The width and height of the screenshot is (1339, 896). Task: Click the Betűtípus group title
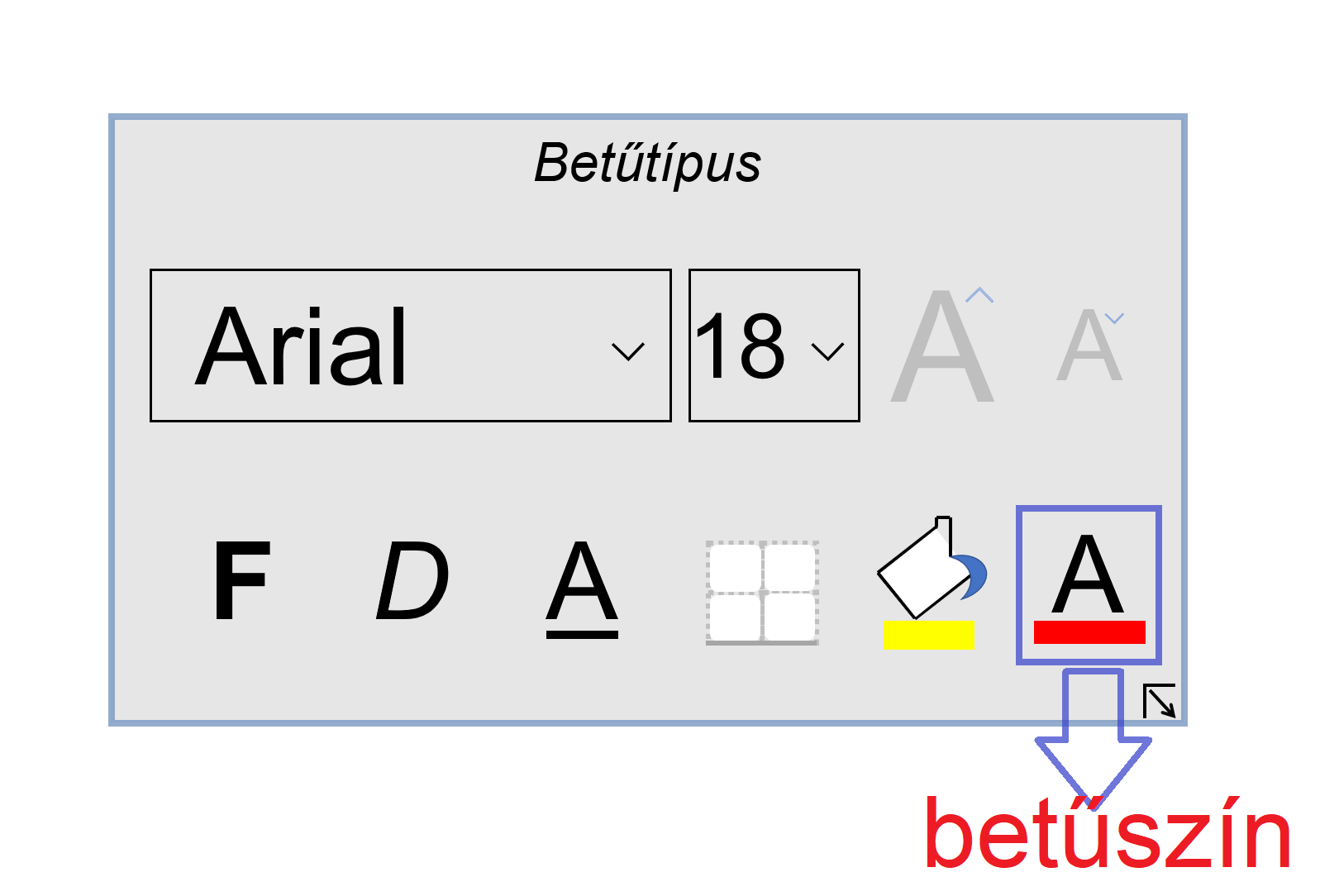click(647, 164)
